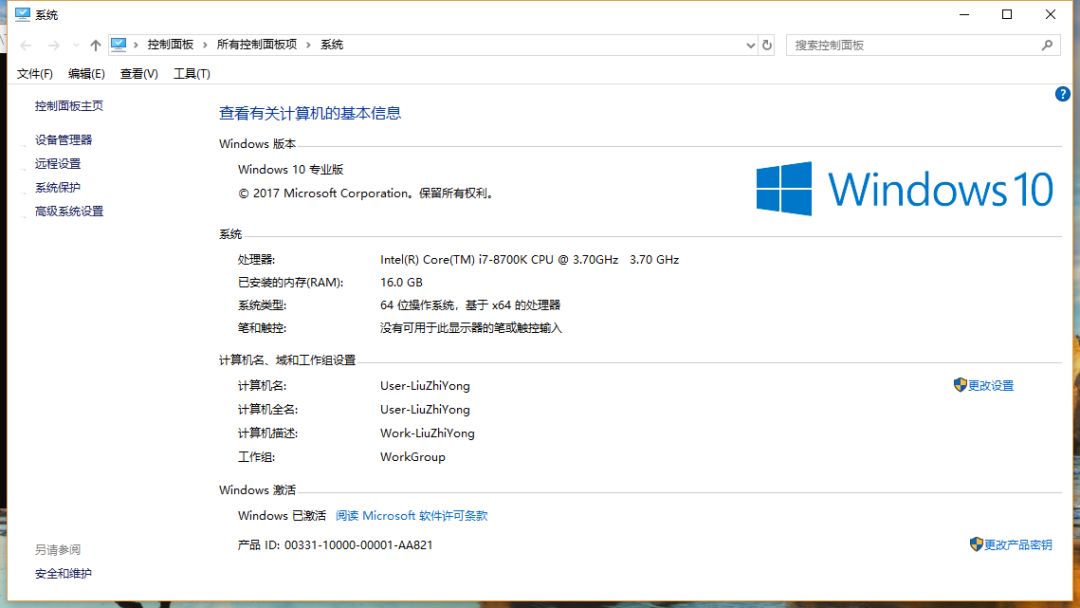
Task: Expand the chevron before 控制面板 breadcrumb
Action: pos(136,45)
